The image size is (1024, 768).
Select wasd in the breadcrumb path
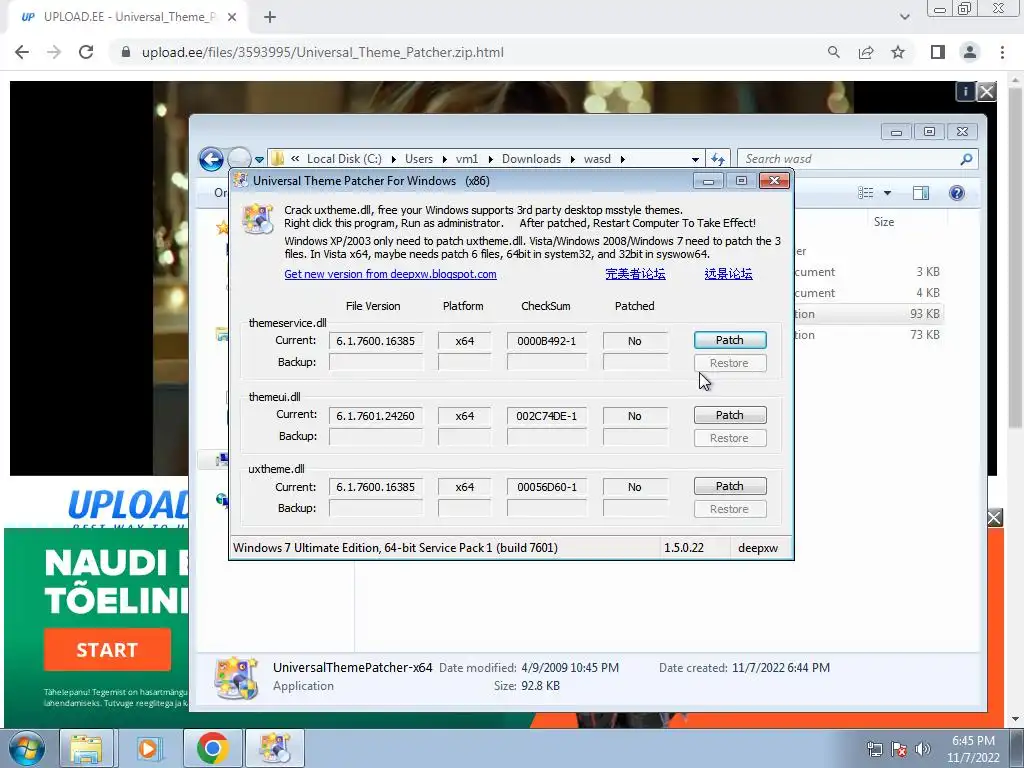[x=597, y=159]
